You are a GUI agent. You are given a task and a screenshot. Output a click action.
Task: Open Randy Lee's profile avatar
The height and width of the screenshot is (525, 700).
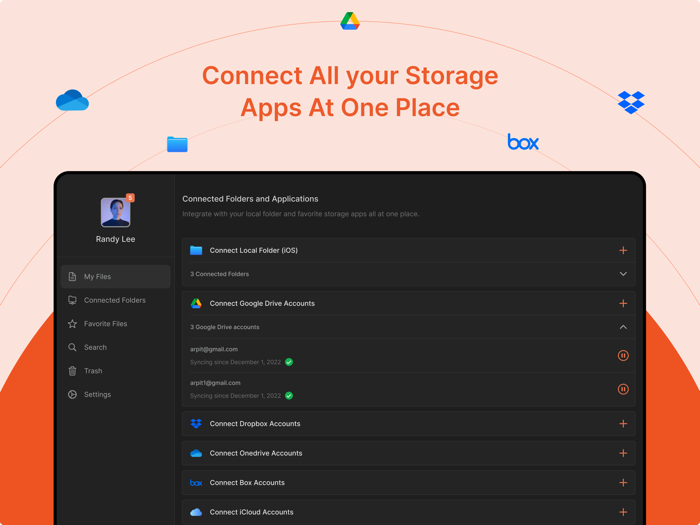115,212
